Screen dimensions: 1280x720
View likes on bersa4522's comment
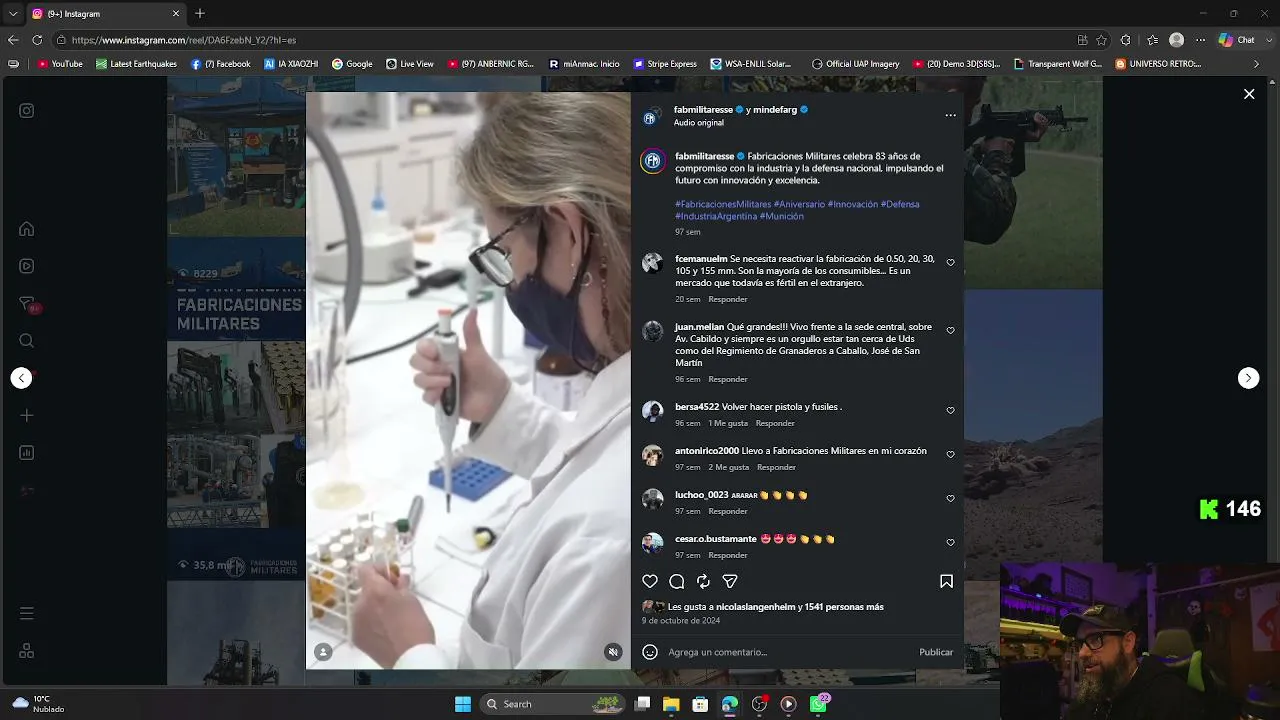[728, 423]
